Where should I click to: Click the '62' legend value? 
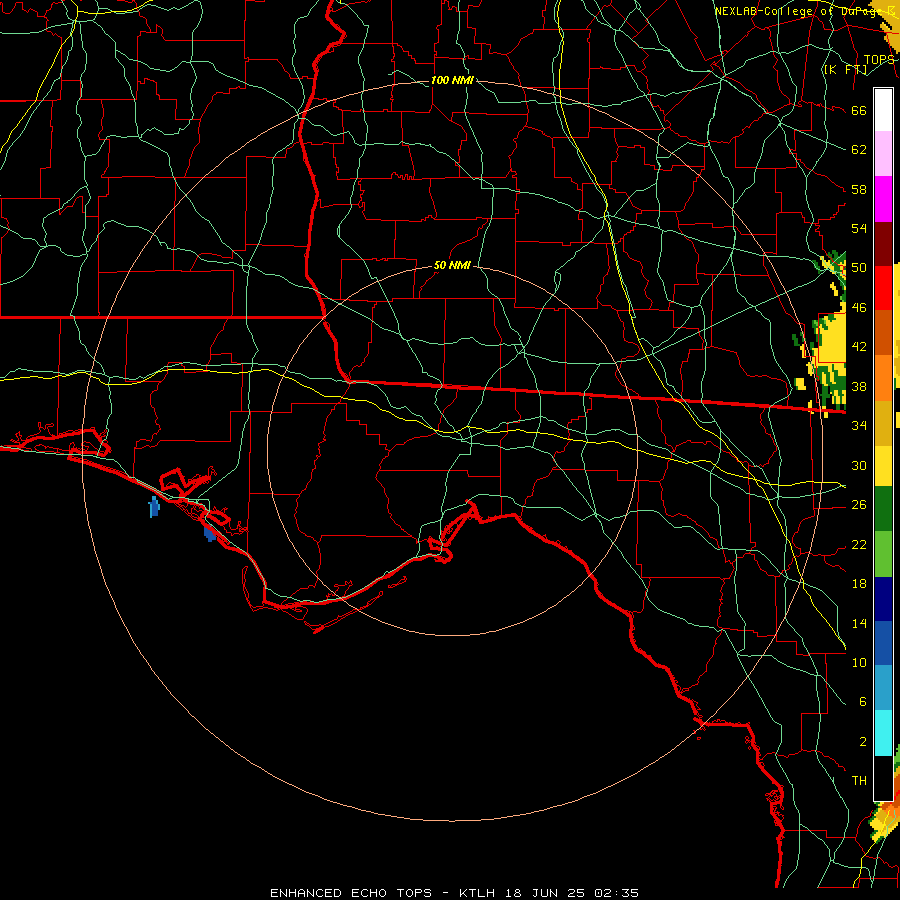(859, 150)
